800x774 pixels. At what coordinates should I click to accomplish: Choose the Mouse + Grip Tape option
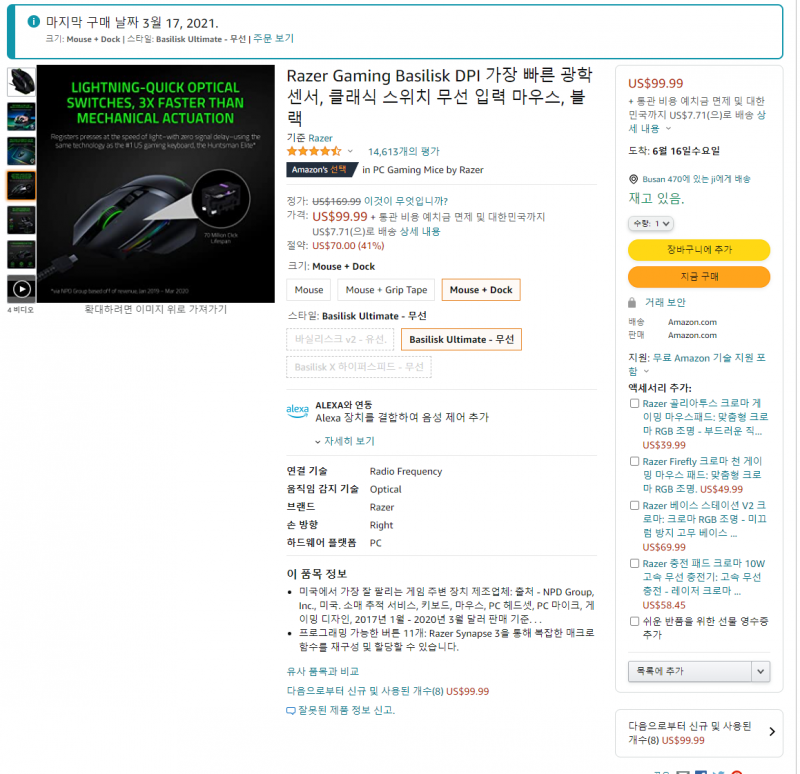point(386,290)
